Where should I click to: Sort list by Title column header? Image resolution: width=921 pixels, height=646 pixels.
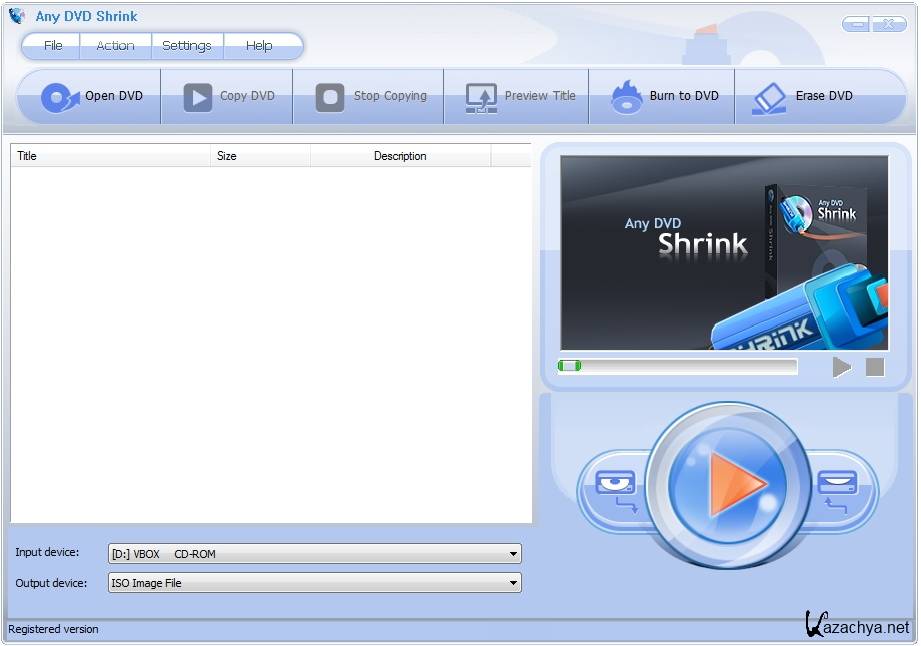(110, 156)
